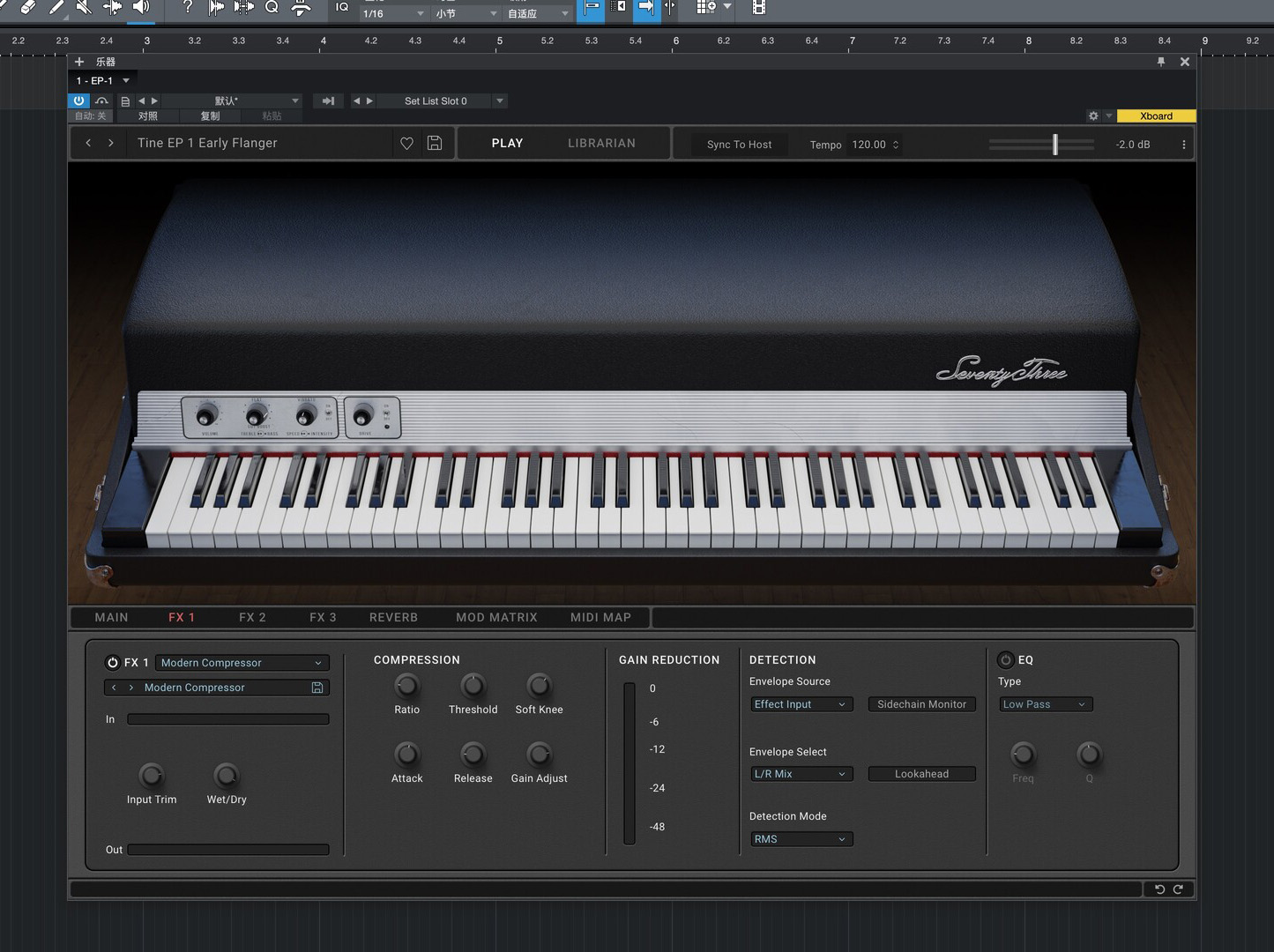Open the three-dot options menu

(1183, 145)
